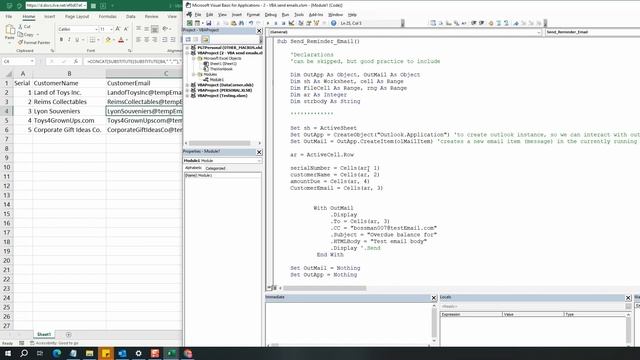Open VBA Help via blue question icon
The height and width of the screenshot is (360, 640).
tap(333, 23)
